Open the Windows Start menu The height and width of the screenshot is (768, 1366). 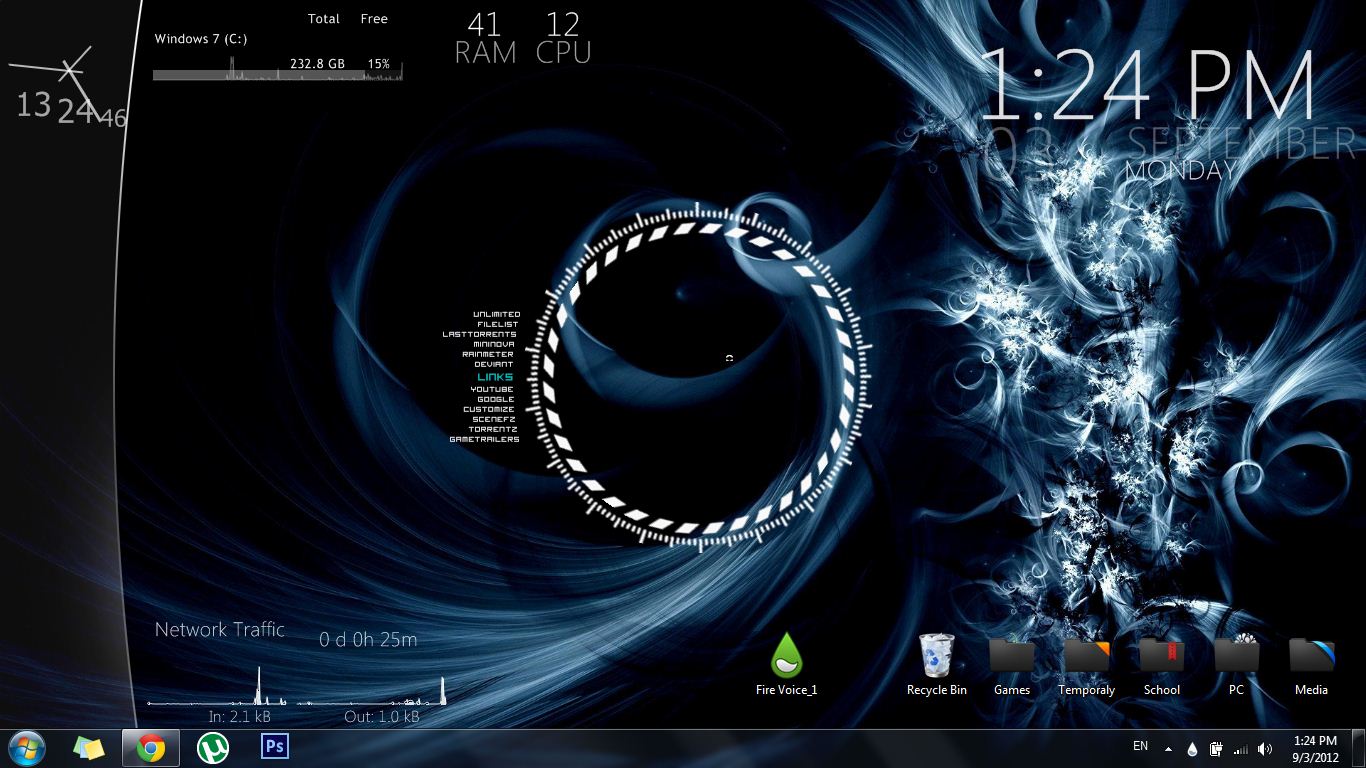tap(27, 748)
